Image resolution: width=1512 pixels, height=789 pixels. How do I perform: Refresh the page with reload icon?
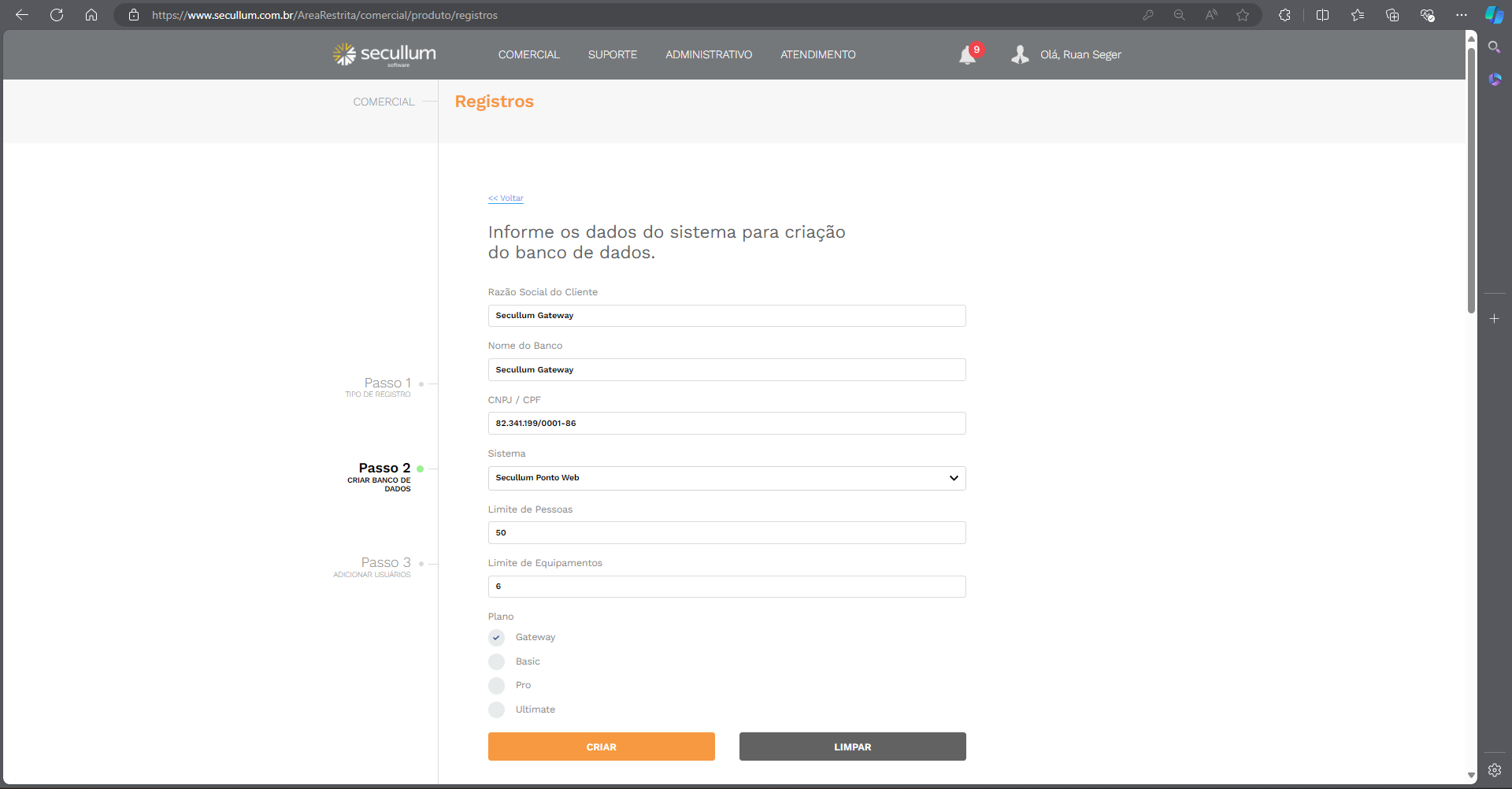(x=57, y=15)
